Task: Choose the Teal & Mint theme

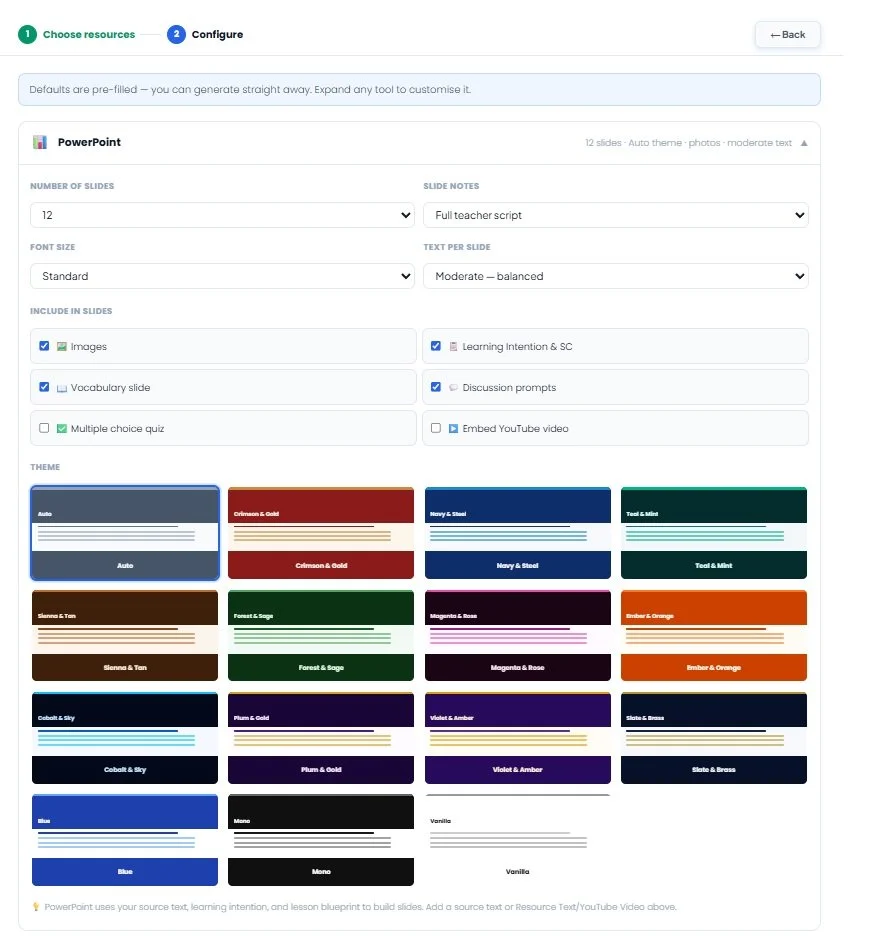Action: pos(714,533)
